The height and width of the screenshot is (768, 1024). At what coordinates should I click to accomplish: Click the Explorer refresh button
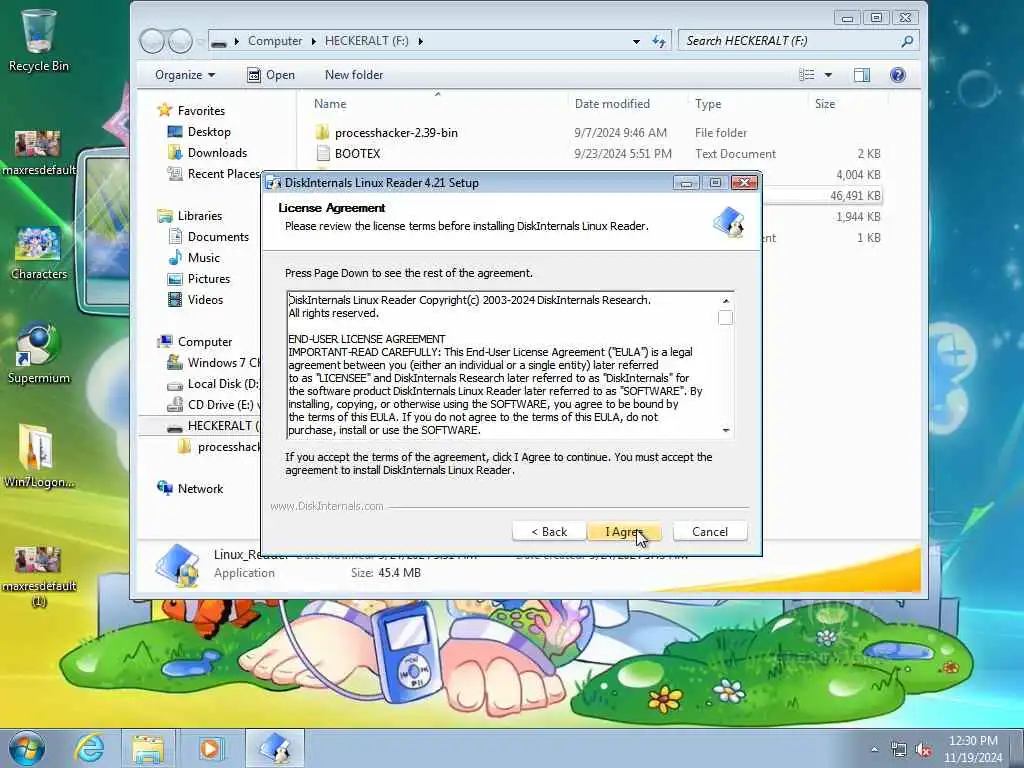[659, 41]
